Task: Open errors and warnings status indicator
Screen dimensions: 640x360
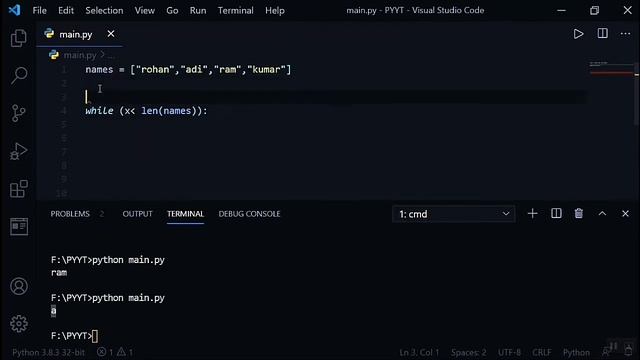Action: point(115,352)
